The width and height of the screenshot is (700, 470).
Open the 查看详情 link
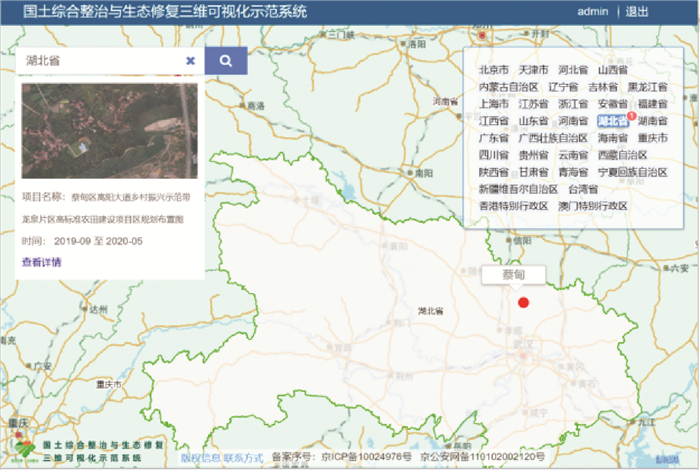click(42, 262)
